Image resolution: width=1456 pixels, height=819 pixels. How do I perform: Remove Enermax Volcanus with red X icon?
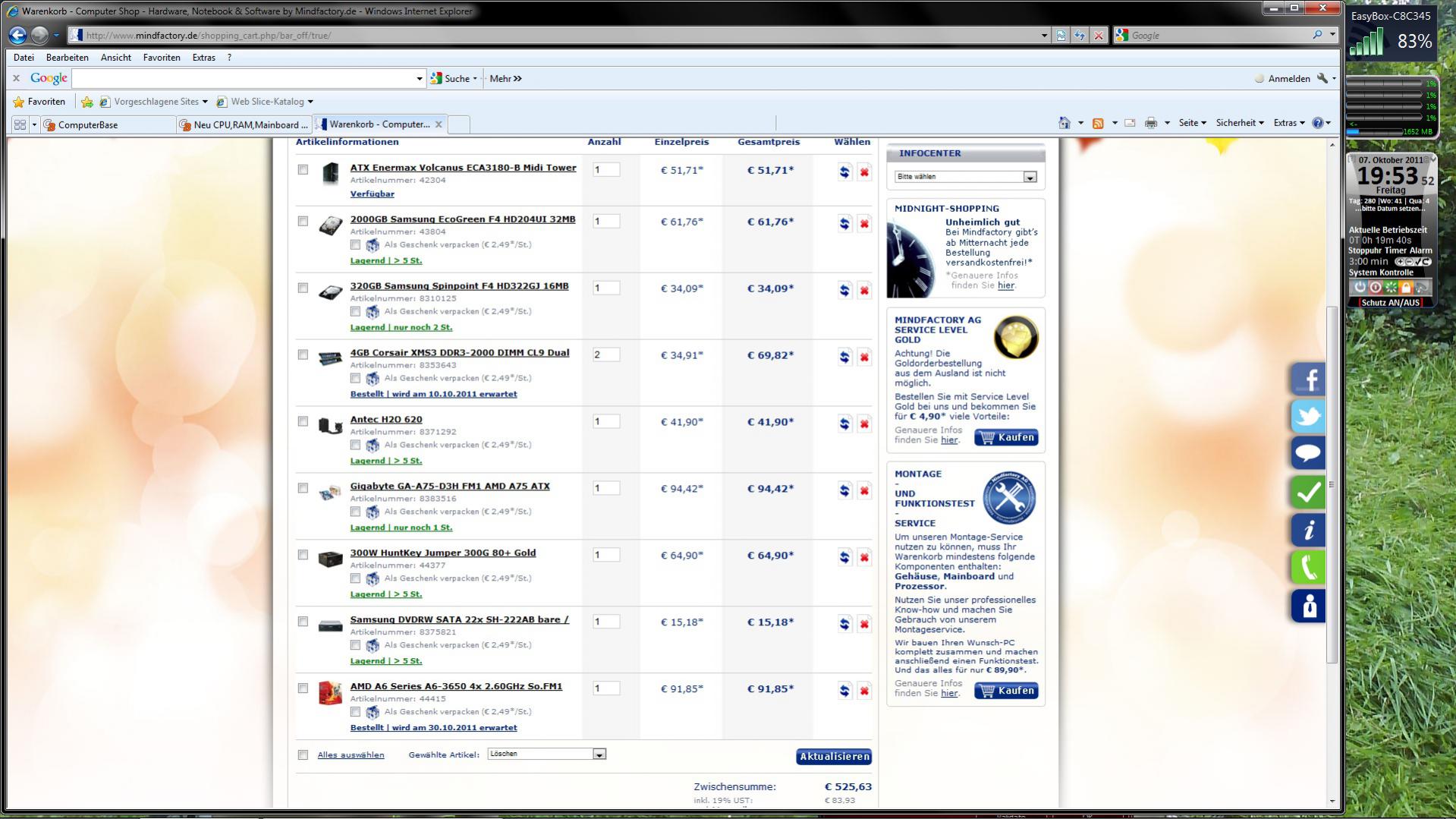click(864, 172)
